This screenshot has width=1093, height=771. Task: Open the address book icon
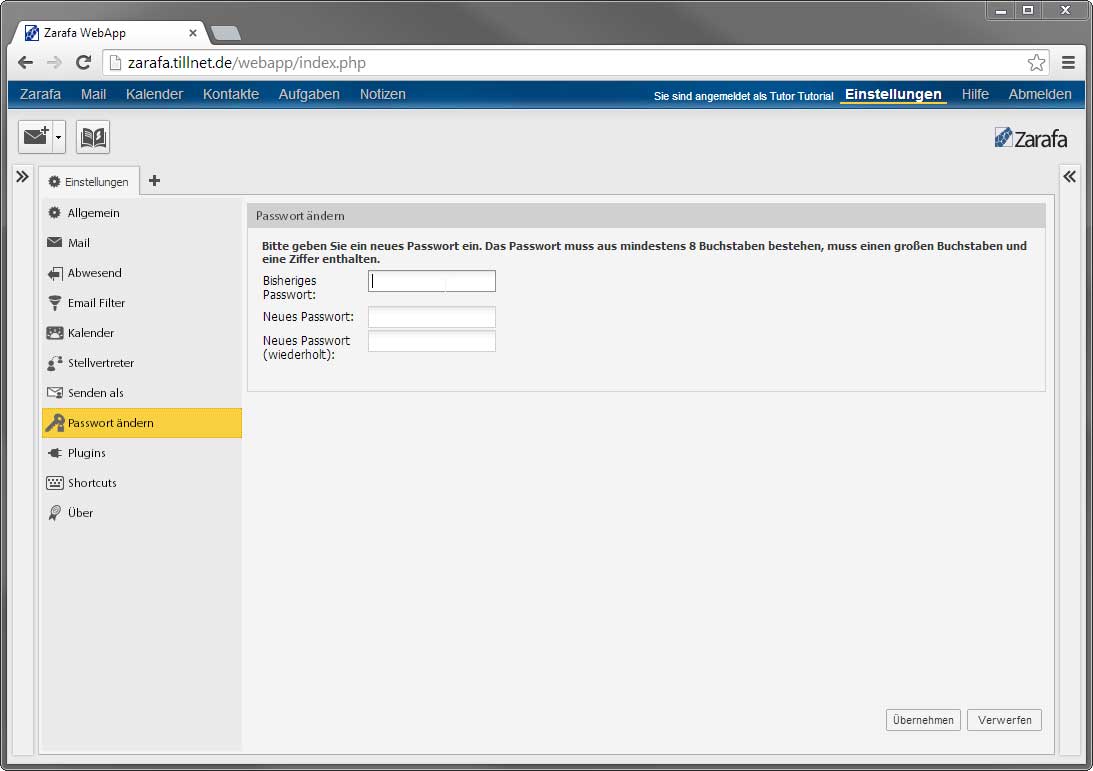point(93,138)
